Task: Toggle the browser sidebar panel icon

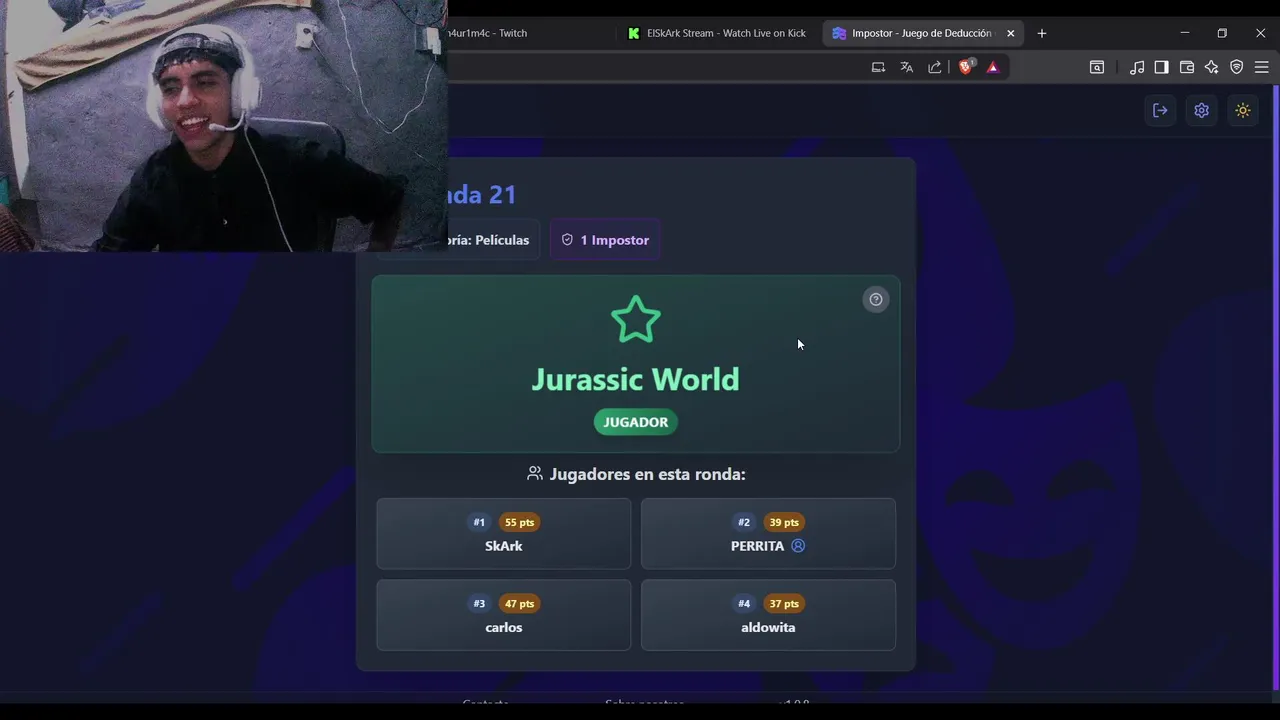Action: pos(1161,67)
